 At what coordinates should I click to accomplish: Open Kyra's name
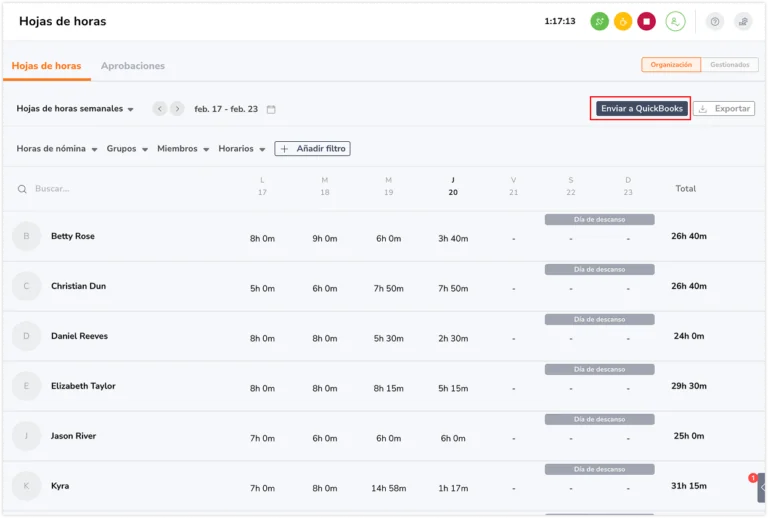point(60,486)
